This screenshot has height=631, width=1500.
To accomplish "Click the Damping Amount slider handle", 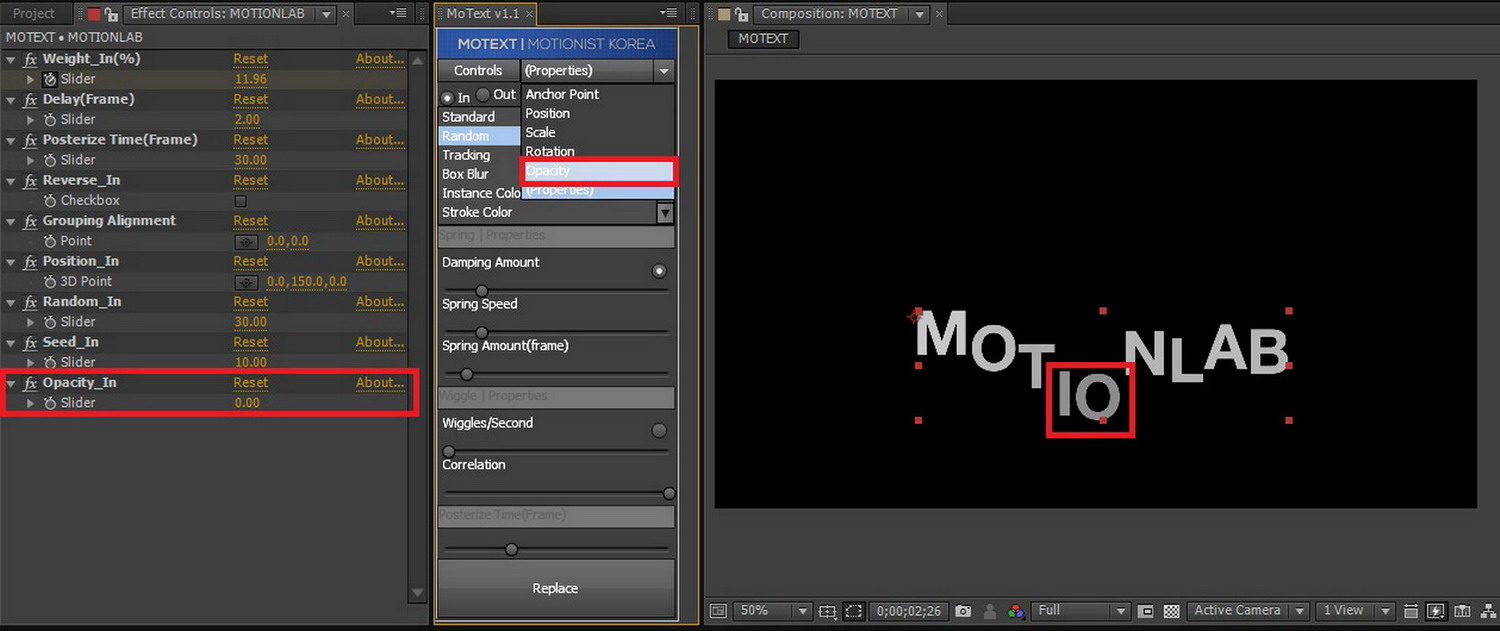I will [x=481, y=291].
